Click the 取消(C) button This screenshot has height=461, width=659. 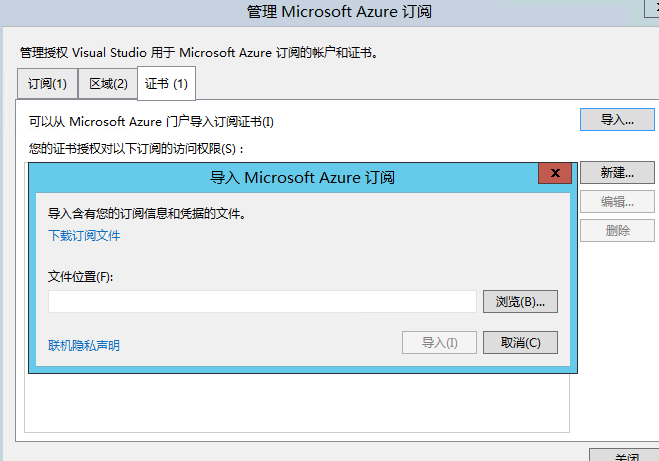pyautogui.click(x=520, y=342)
